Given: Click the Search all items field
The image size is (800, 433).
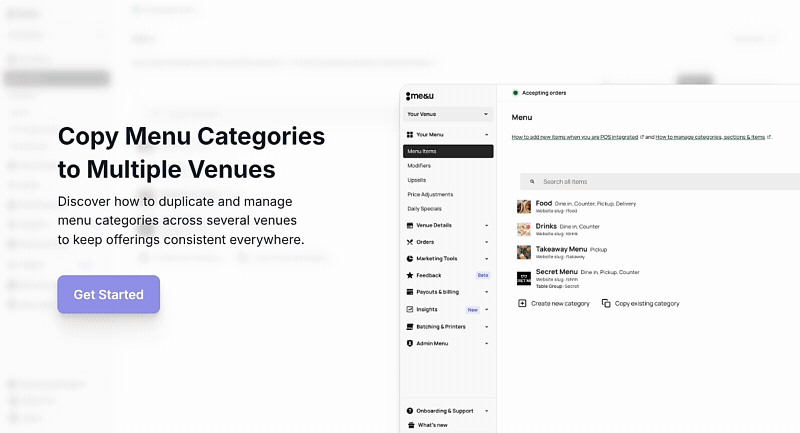Looking at the screenshot, I should [x=660, y=182].
